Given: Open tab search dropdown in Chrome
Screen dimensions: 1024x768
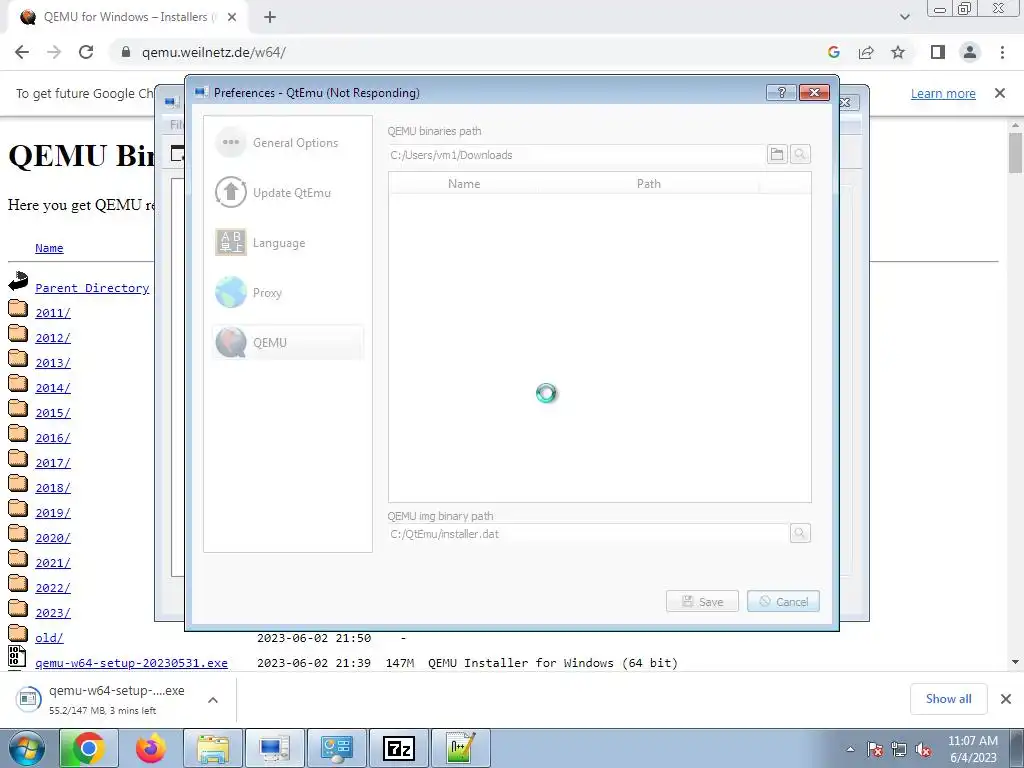Looking at the screenshot, I should [904, 17].
